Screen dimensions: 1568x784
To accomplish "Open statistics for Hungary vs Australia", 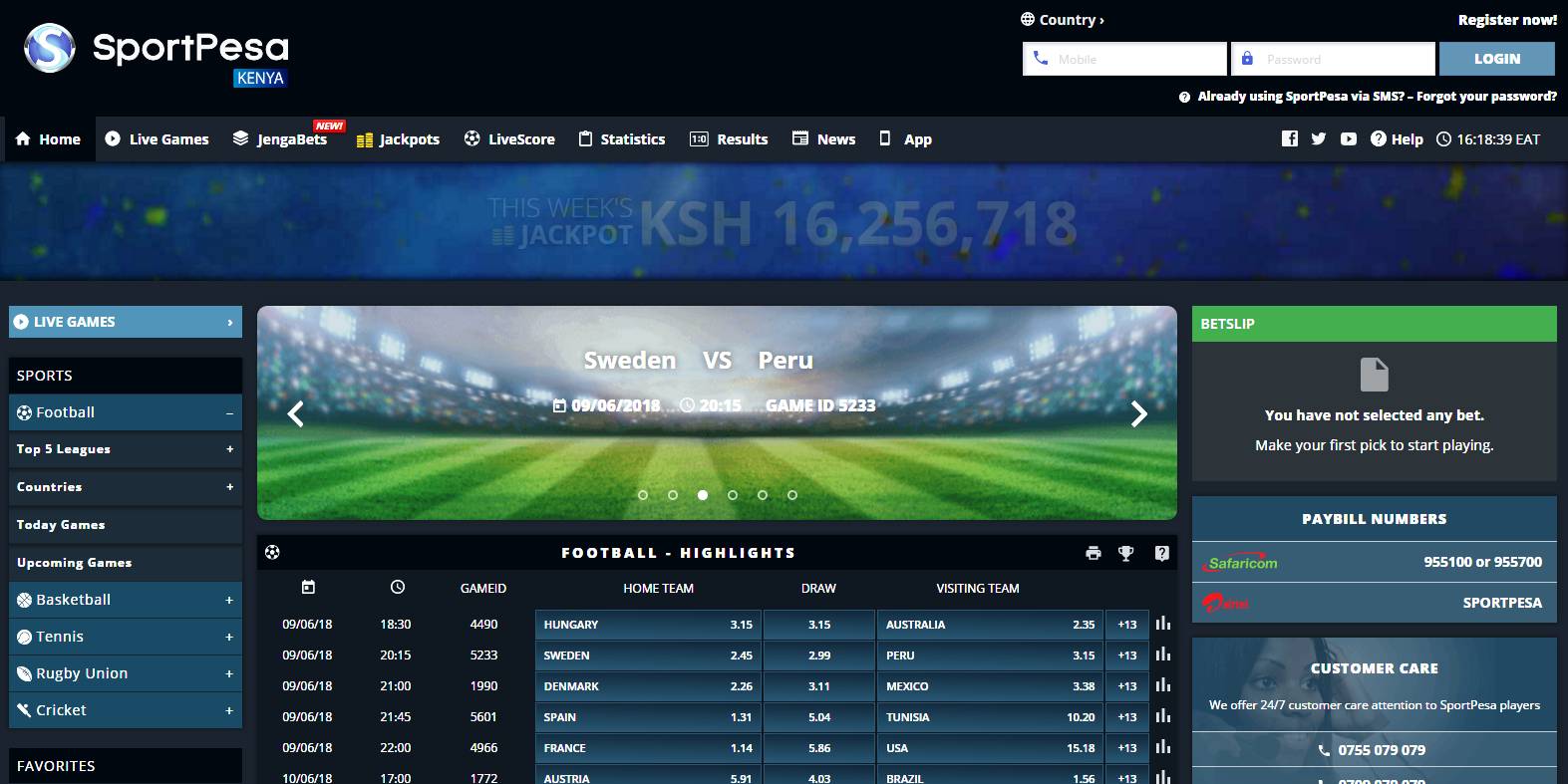I will pyautogui.click(x=1163, y=624).
